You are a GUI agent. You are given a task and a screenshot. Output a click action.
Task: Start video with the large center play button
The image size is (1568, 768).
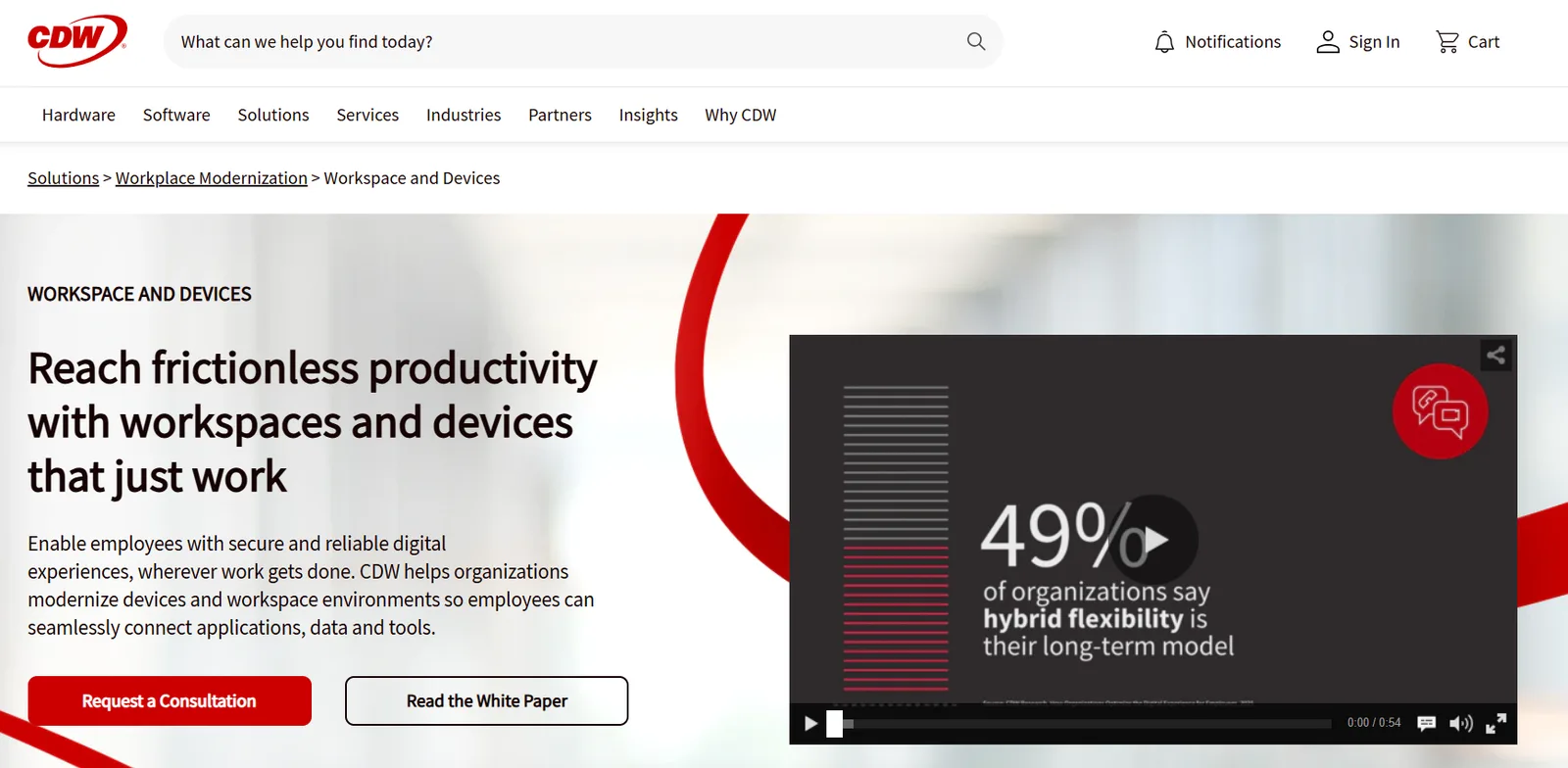click(x=1154, y=539)
